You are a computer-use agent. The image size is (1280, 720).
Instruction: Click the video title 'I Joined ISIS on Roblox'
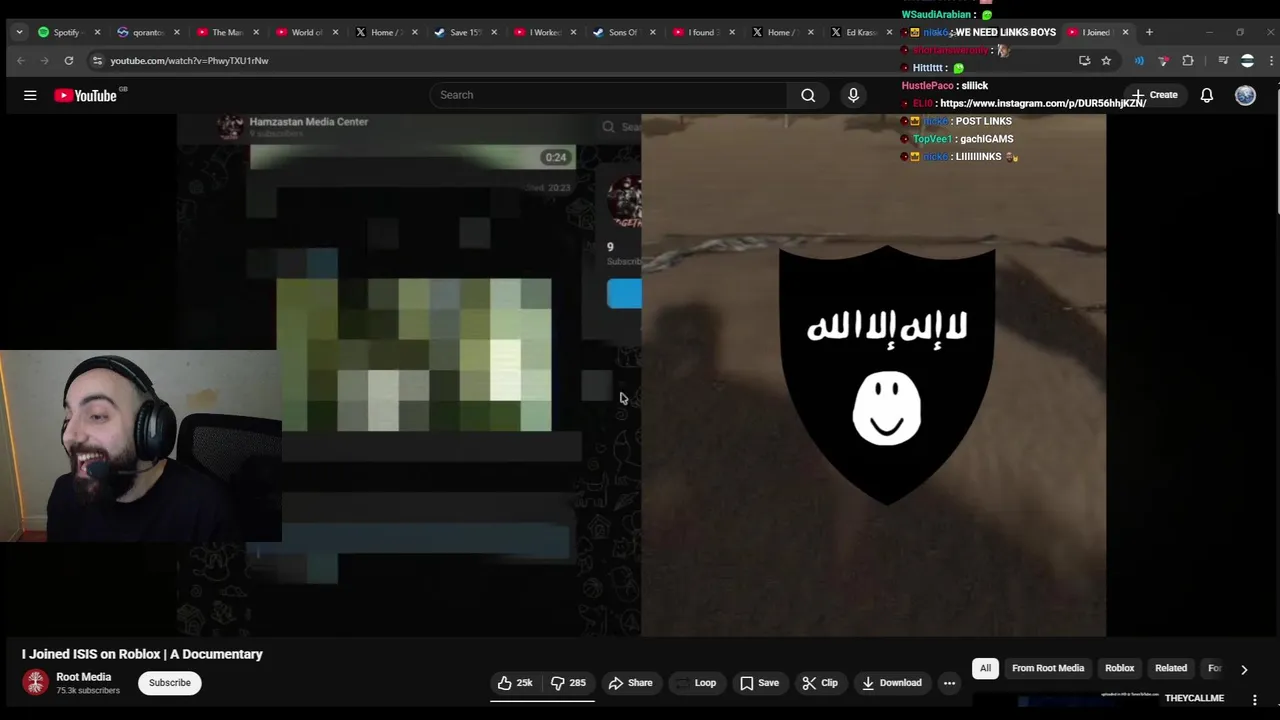(142, 654)
